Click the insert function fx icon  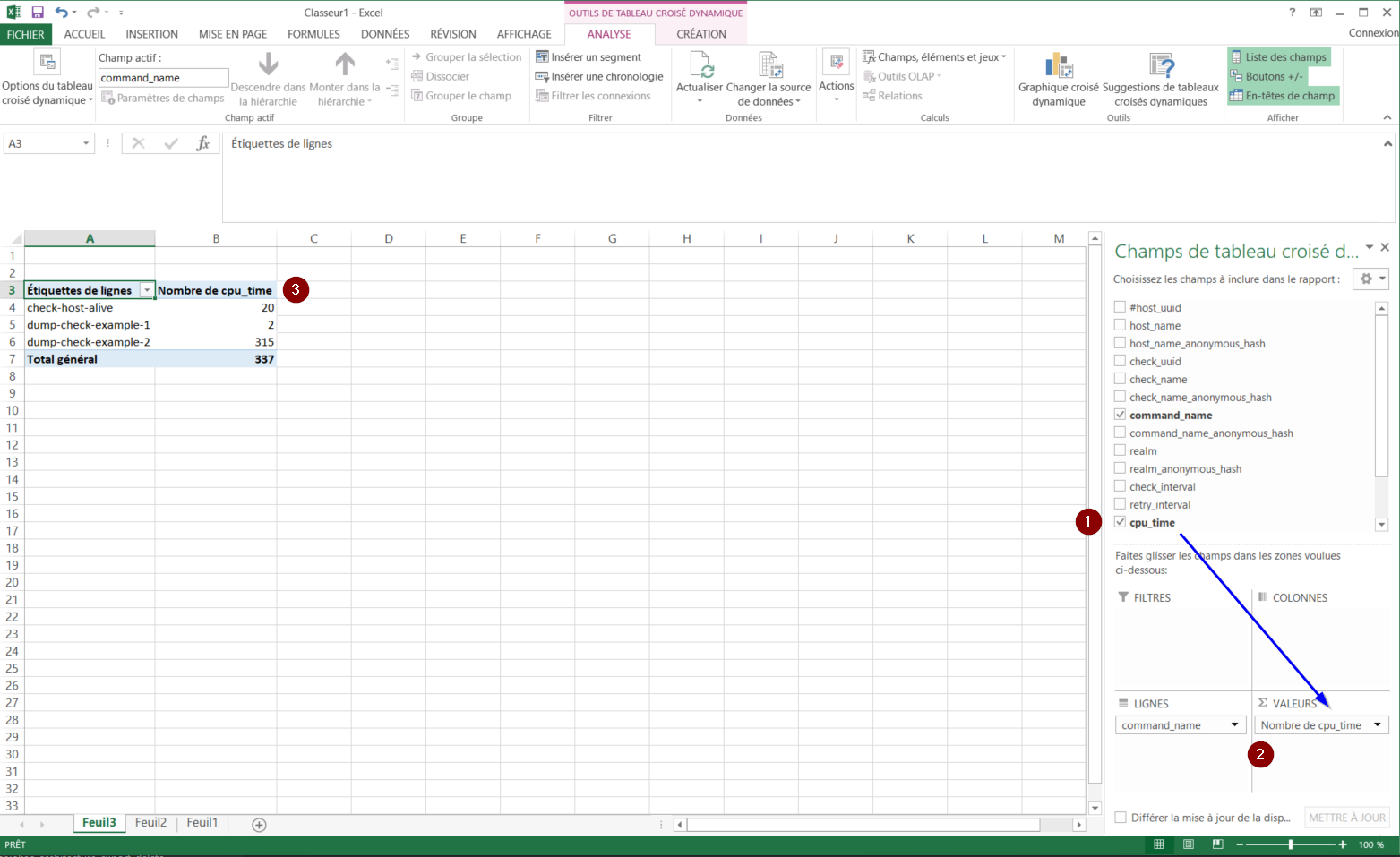(203, 143)
